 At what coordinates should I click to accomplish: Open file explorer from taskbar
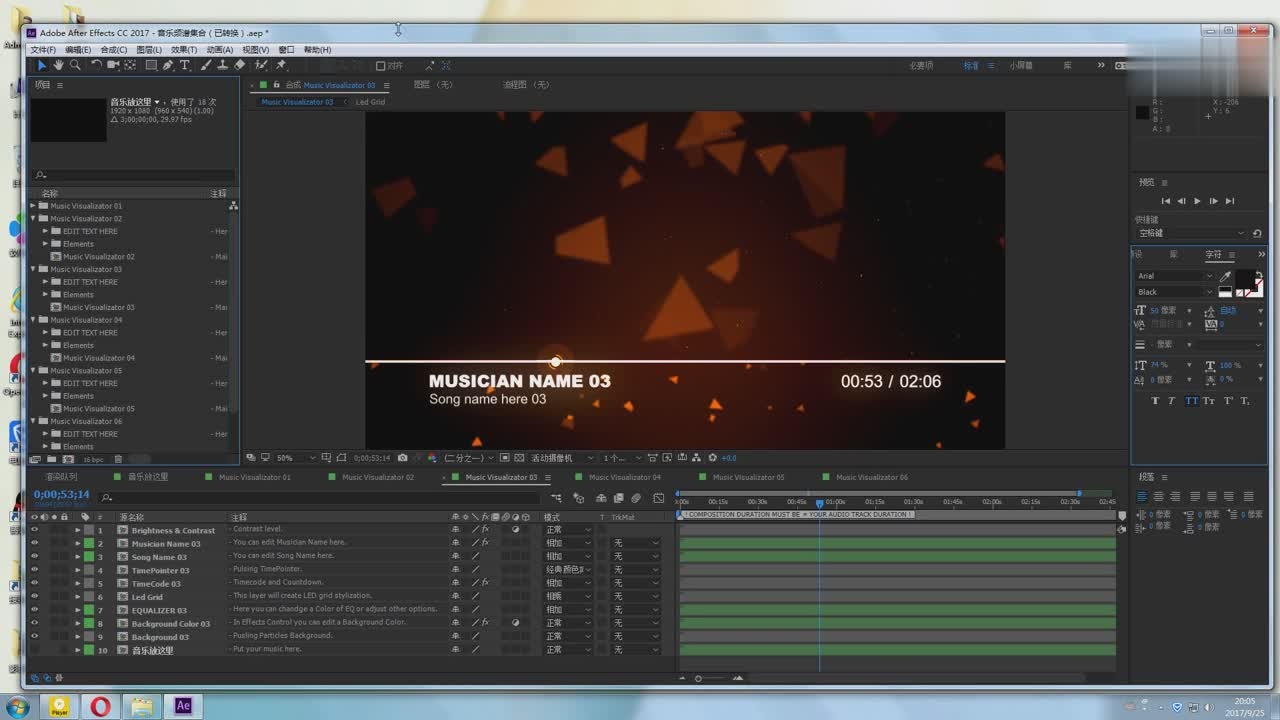(141, 706)
